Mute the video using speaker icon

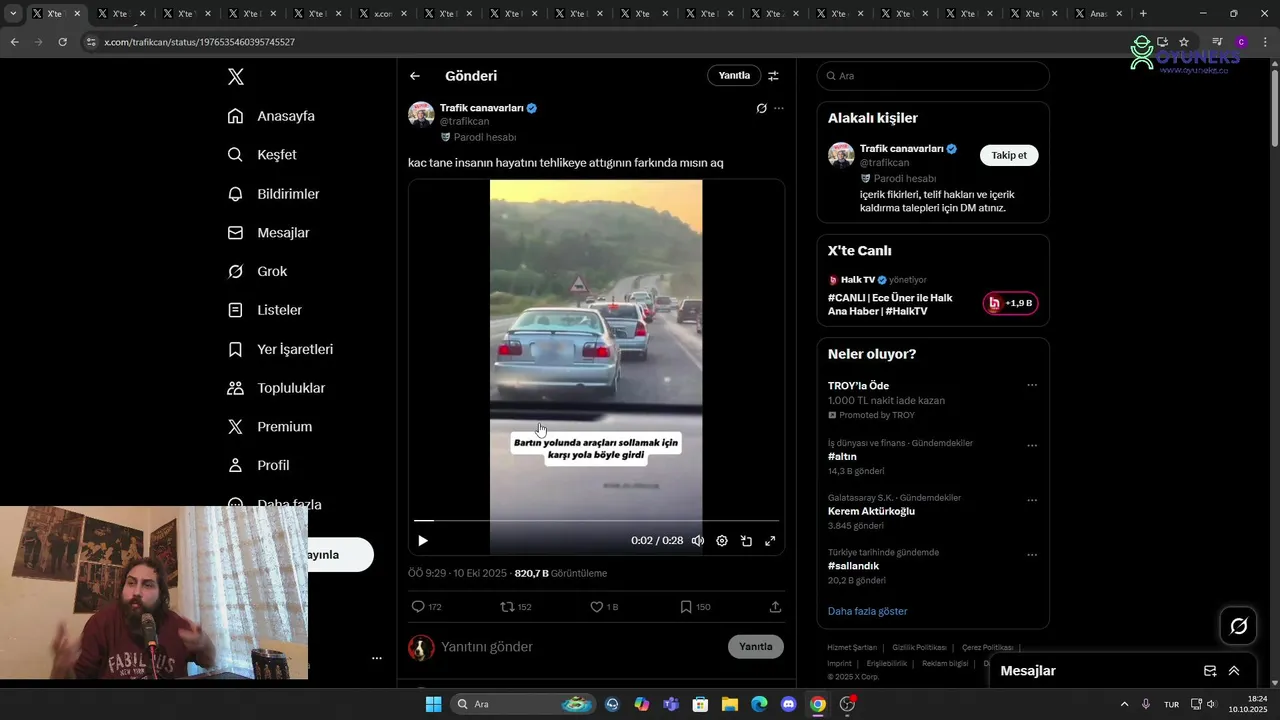click(698, 541)
